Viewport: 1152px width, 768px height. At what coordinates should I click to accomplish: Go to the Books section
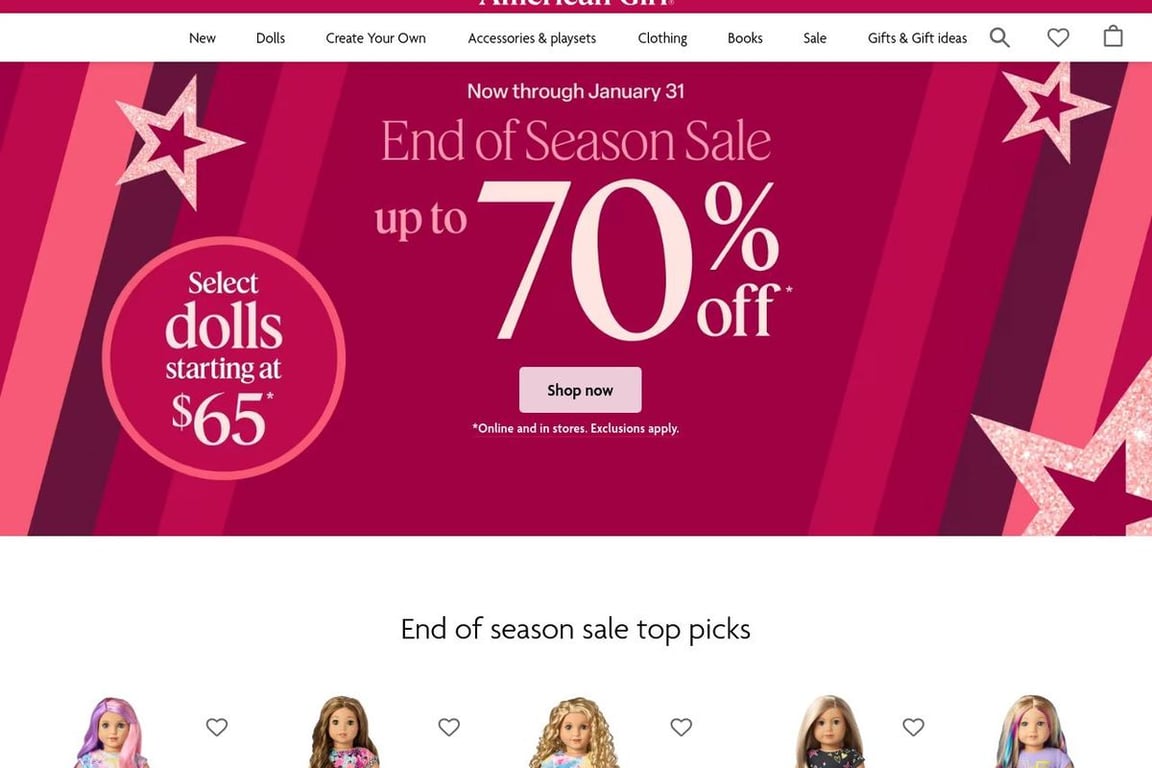(745, 38)
